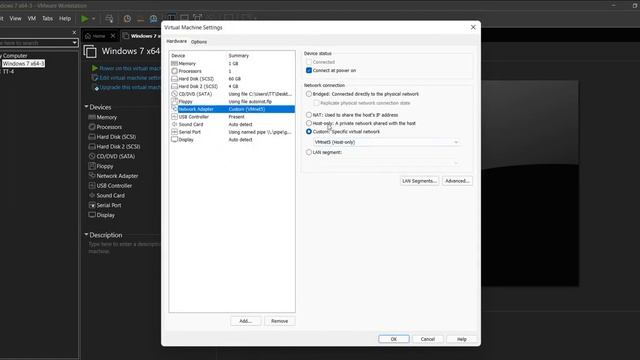Click the Help button in settings dialog

coord(461,339)
